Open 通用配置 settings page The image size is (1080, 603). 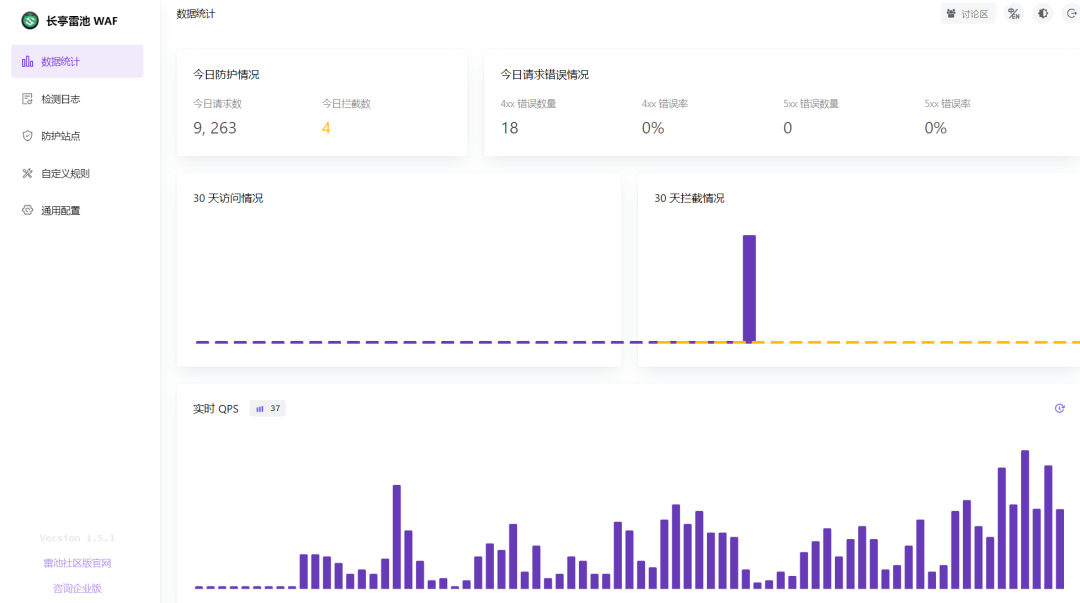pos(77,210)
